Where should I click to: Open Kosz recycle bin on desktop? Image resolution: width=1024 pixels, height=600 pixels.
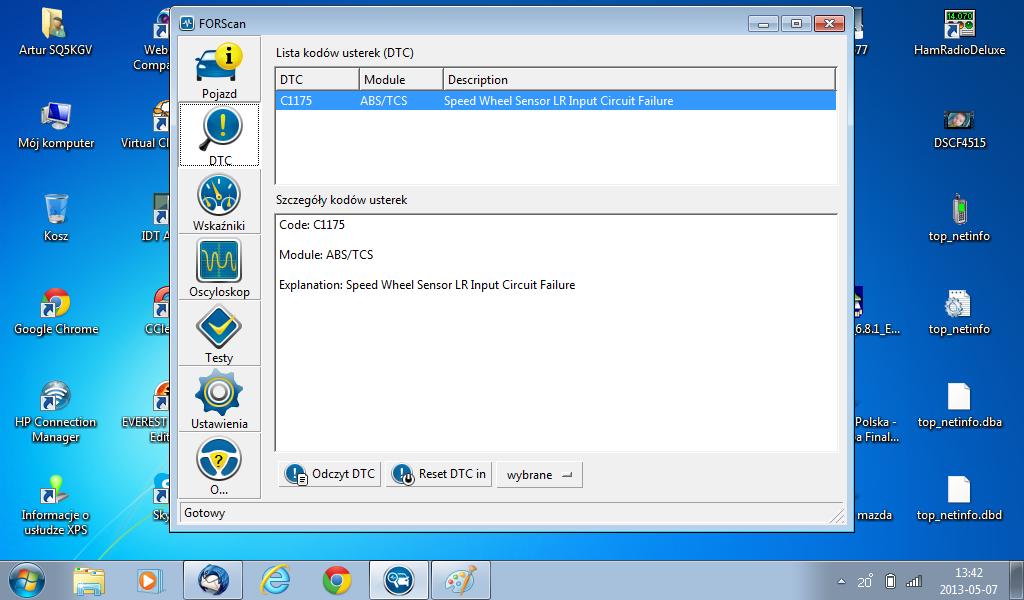(x=56, y=216)
